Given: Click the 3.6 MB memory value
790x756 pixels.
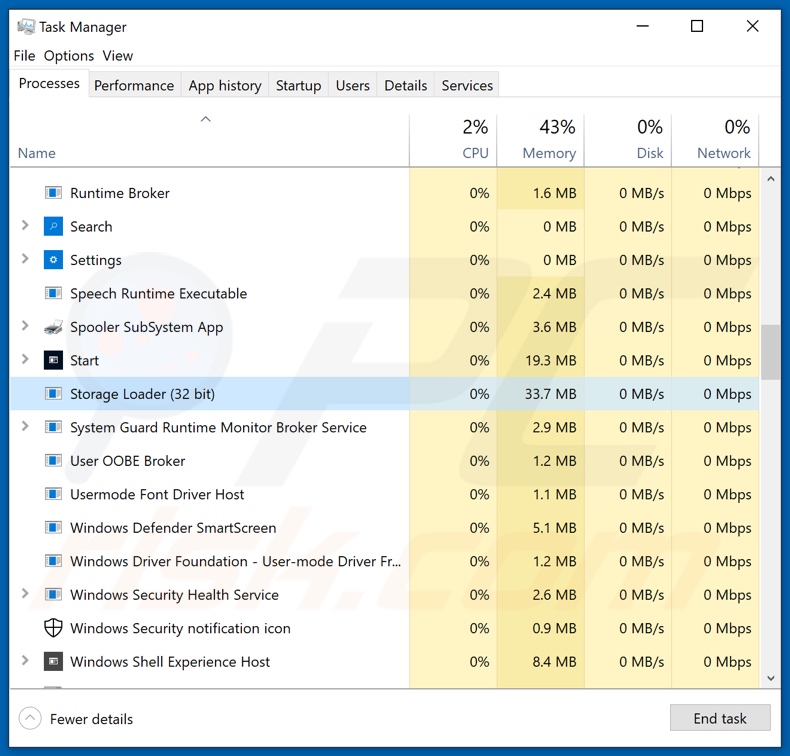Looking at the screenshot, I should click(x=554, y=327).
